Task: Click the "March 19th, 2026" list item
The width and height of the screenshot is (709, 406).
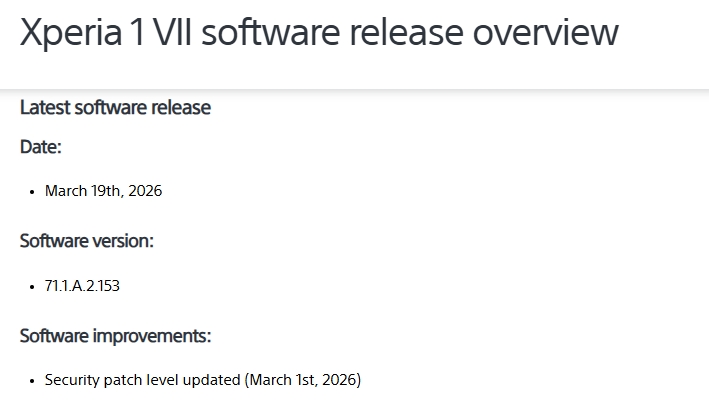Action: 103,190
